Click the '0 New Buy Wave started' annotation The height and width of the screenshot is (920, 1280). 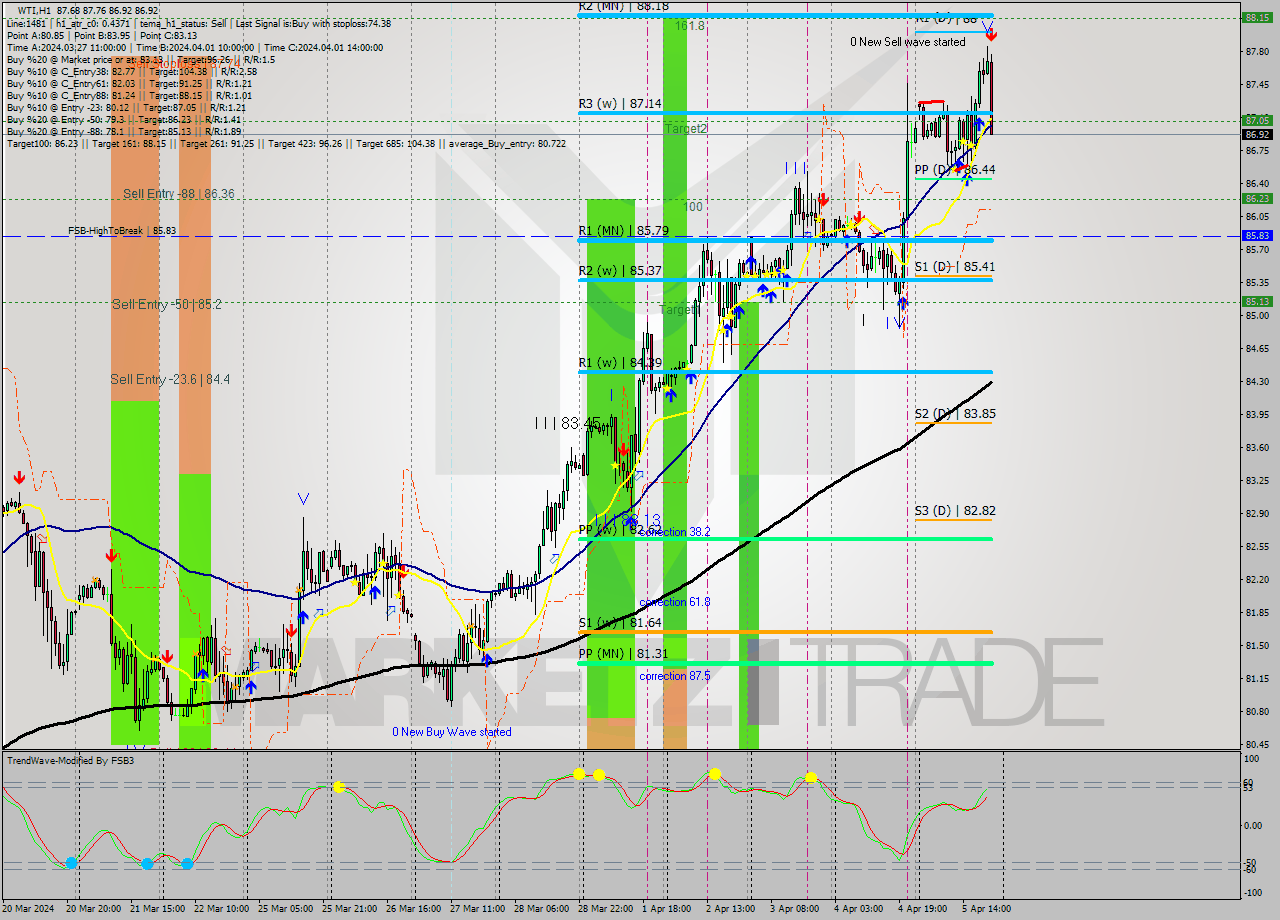coord(452,732)
